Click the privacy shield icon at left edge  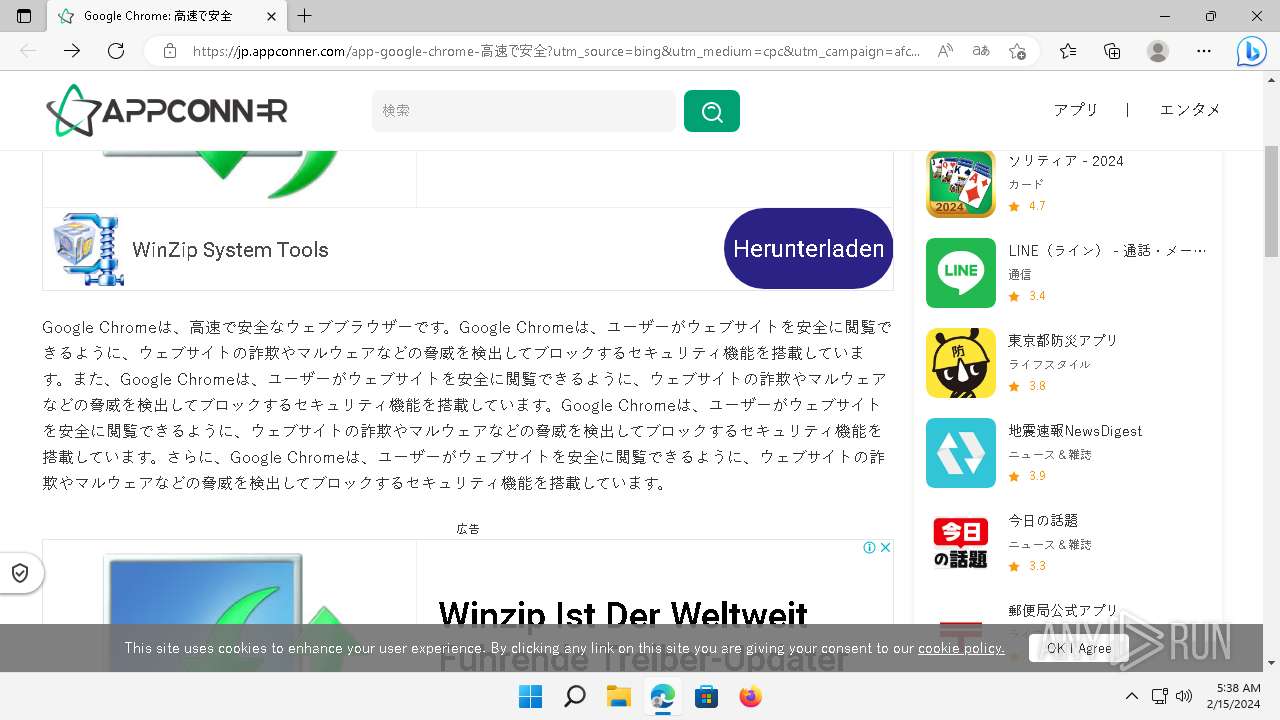tap(20, 573)
